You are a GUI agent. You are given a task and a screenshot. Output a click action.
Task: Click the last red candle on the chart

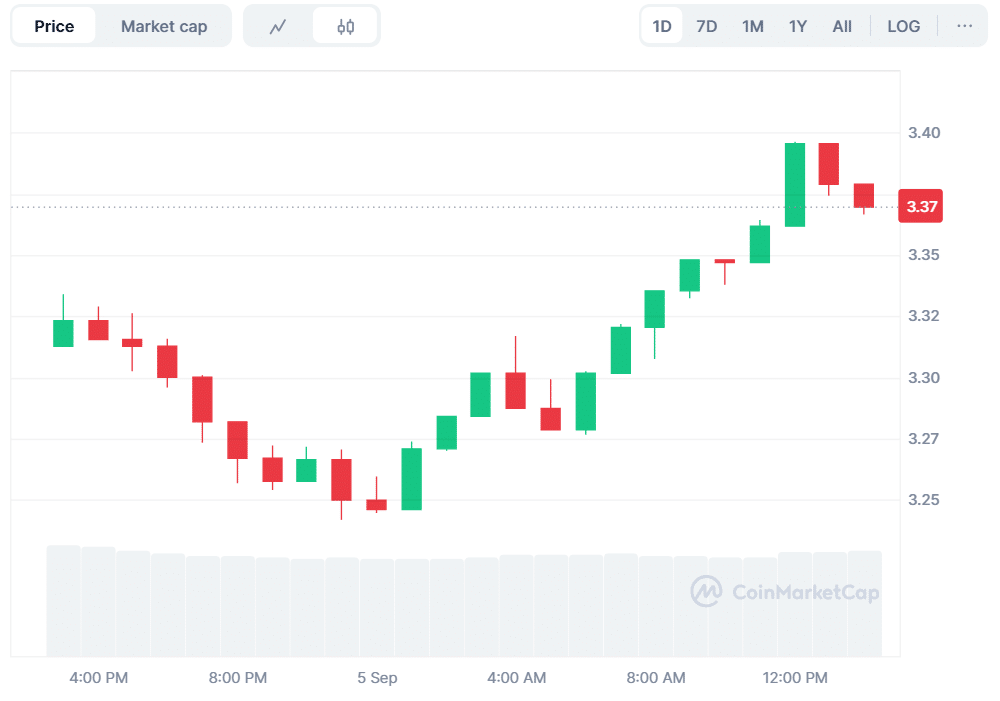point(864,196)
